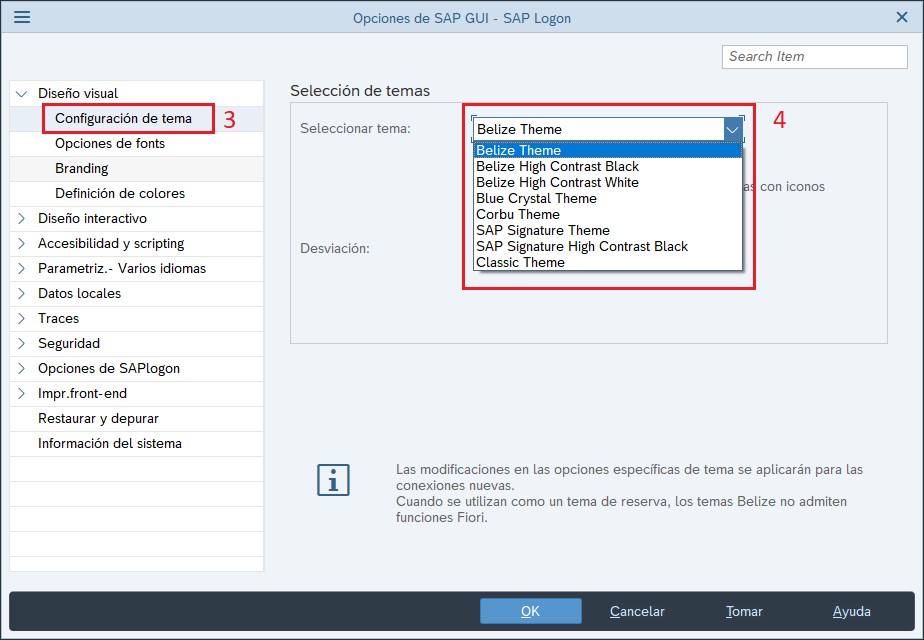Choose Blue Crystal Theme from list
Image resolution: width=924 pixels, height=640 pixels.
(536, 198)
